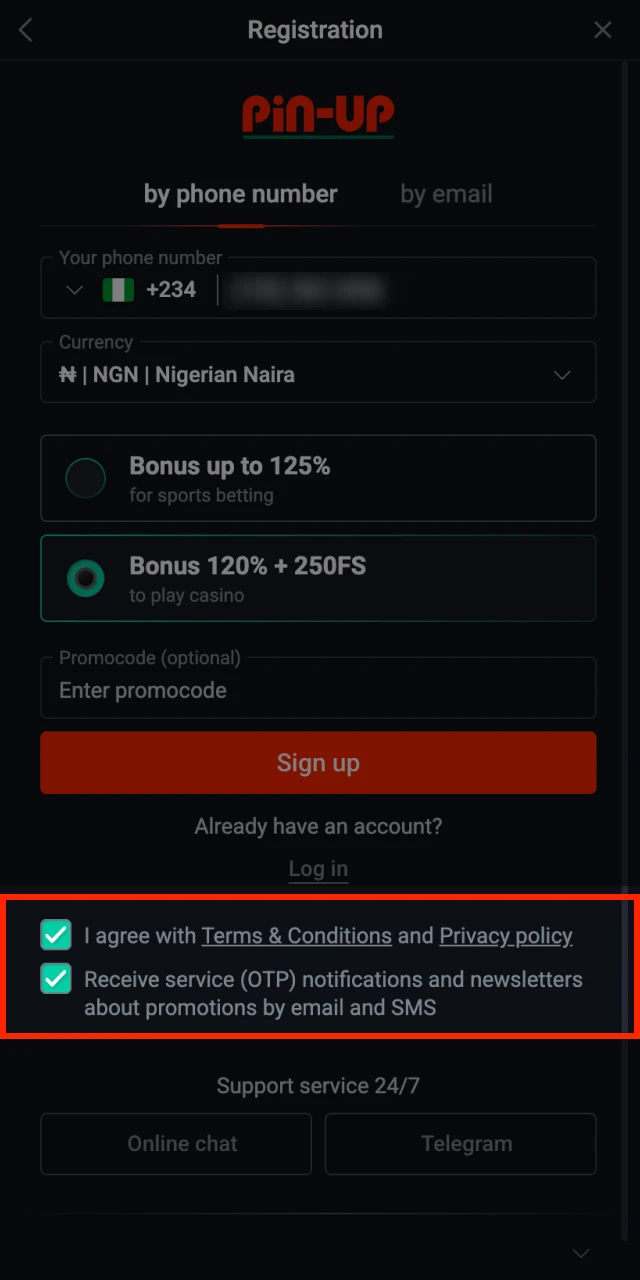Click the bottom scroll-down chevron

(x=580, y=1253)
